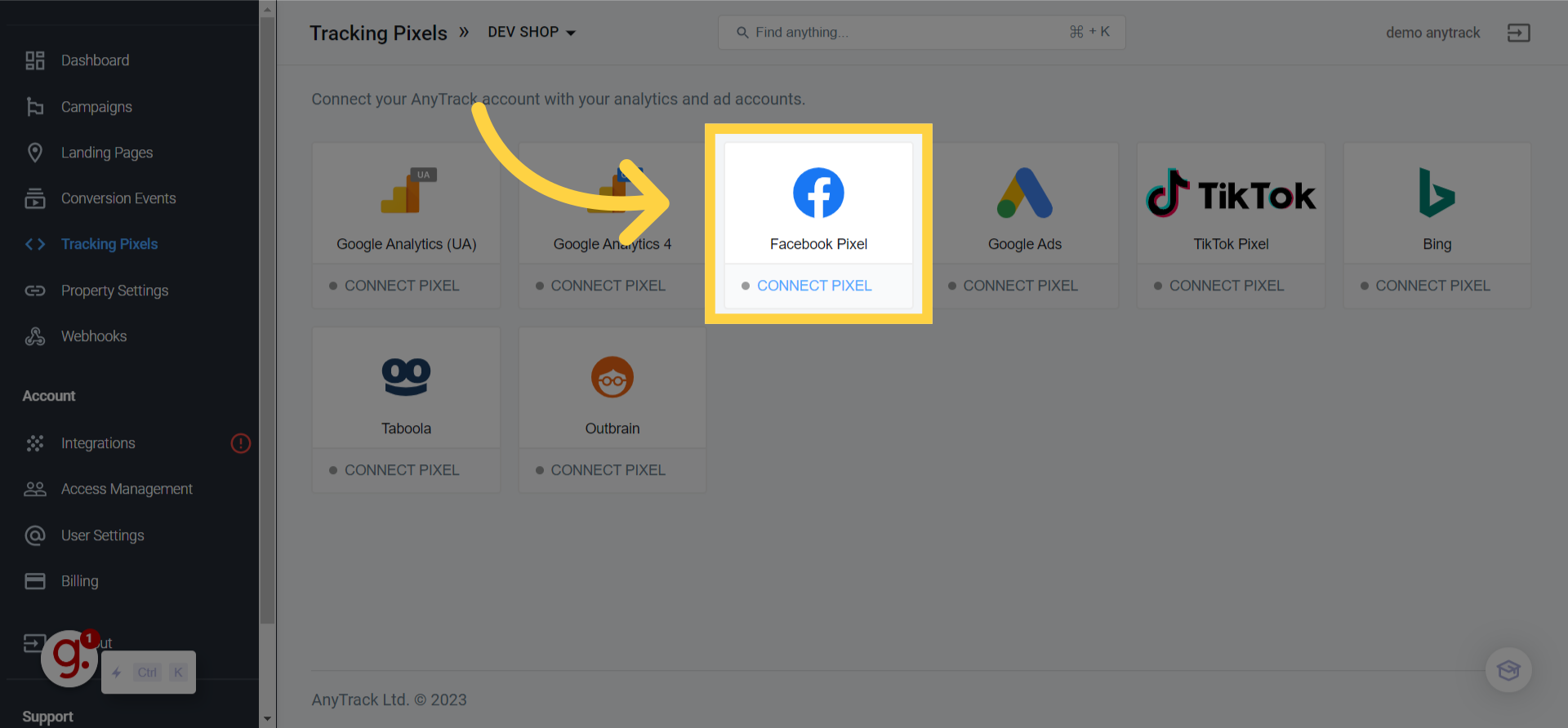Click the Account section heading
This screenshot has height=728, width=1568.
pyautogui.click(x=49, y=396)
